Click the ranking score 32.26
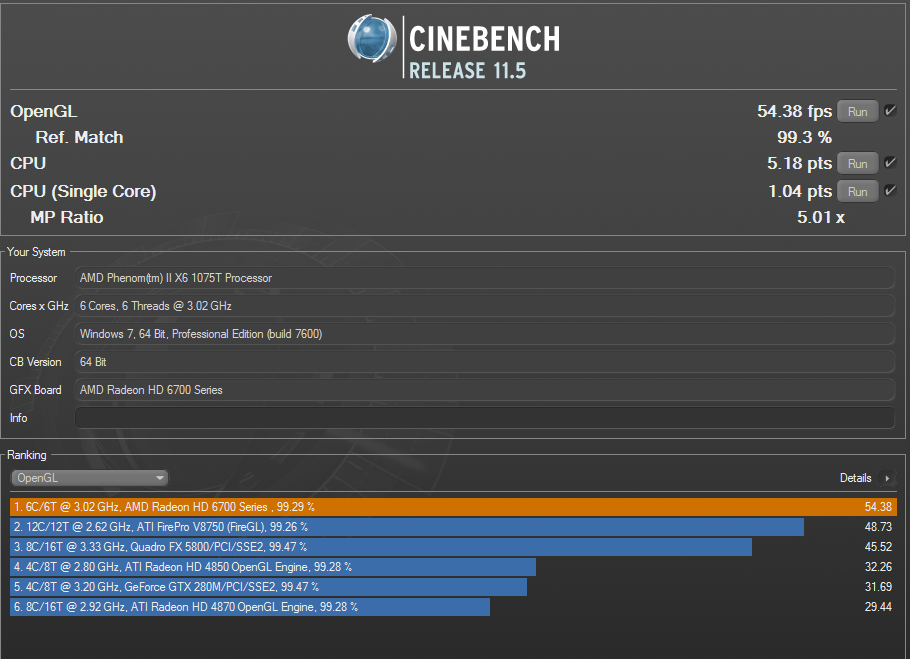The width and height of the screenshot is (910, 659). pyautogui.click(x=878, y=567)
